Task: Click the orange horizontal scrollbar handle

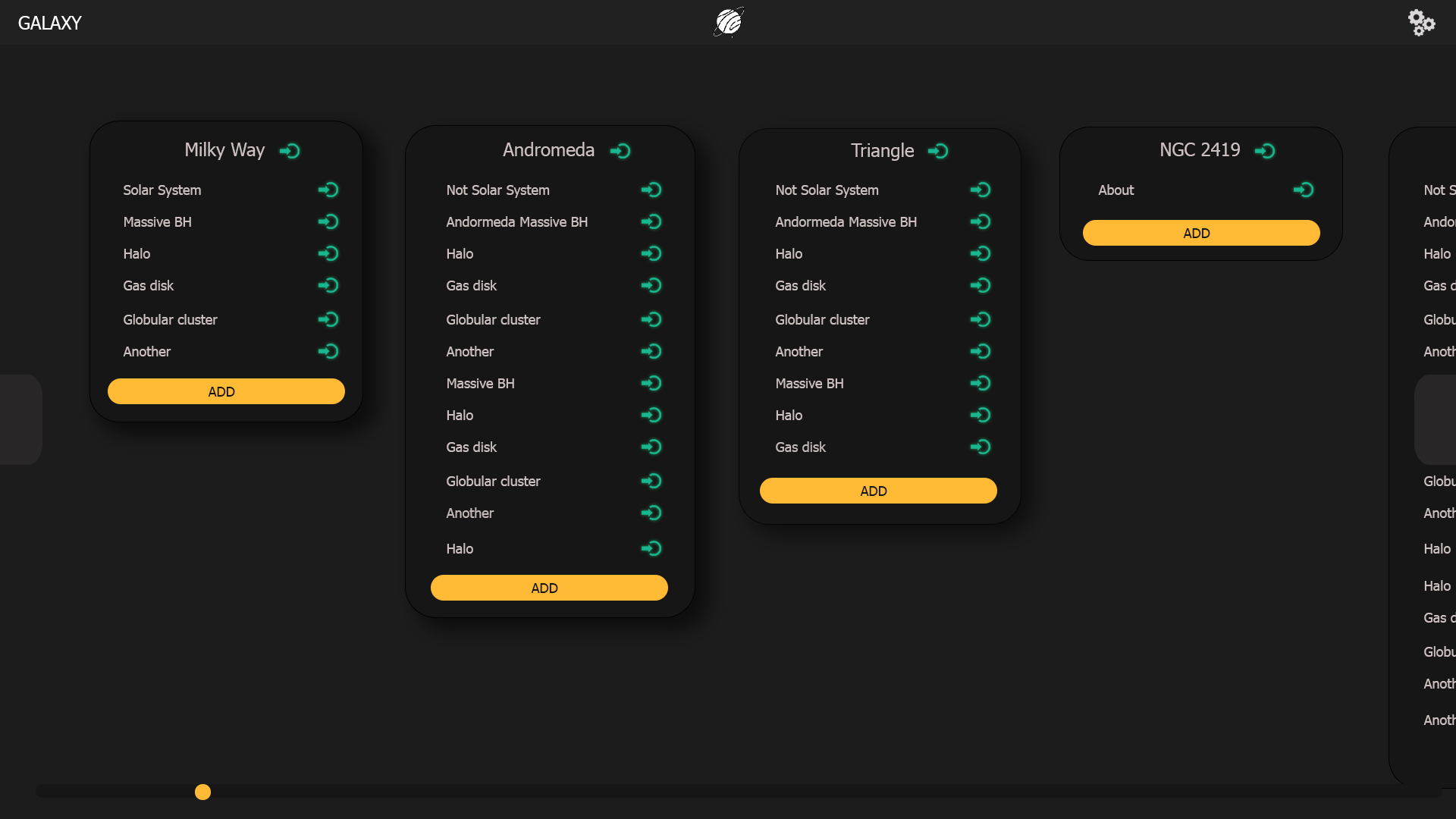Action: click(x=202, y=792)
